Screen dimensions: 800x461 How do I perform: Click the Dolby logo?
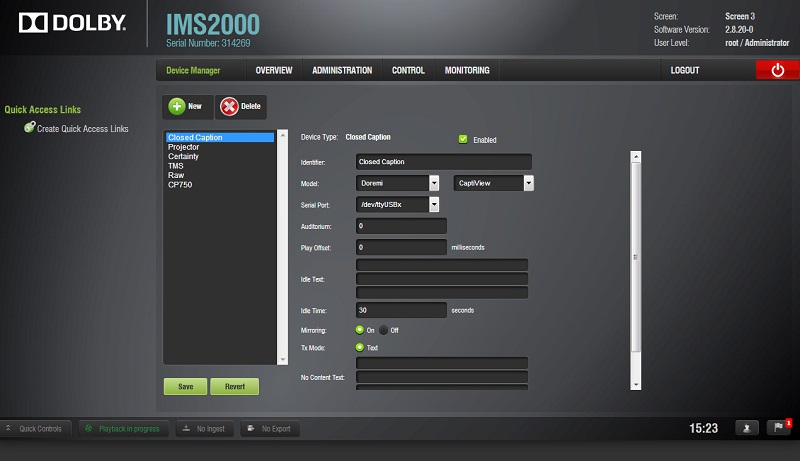tap(72, 23)
